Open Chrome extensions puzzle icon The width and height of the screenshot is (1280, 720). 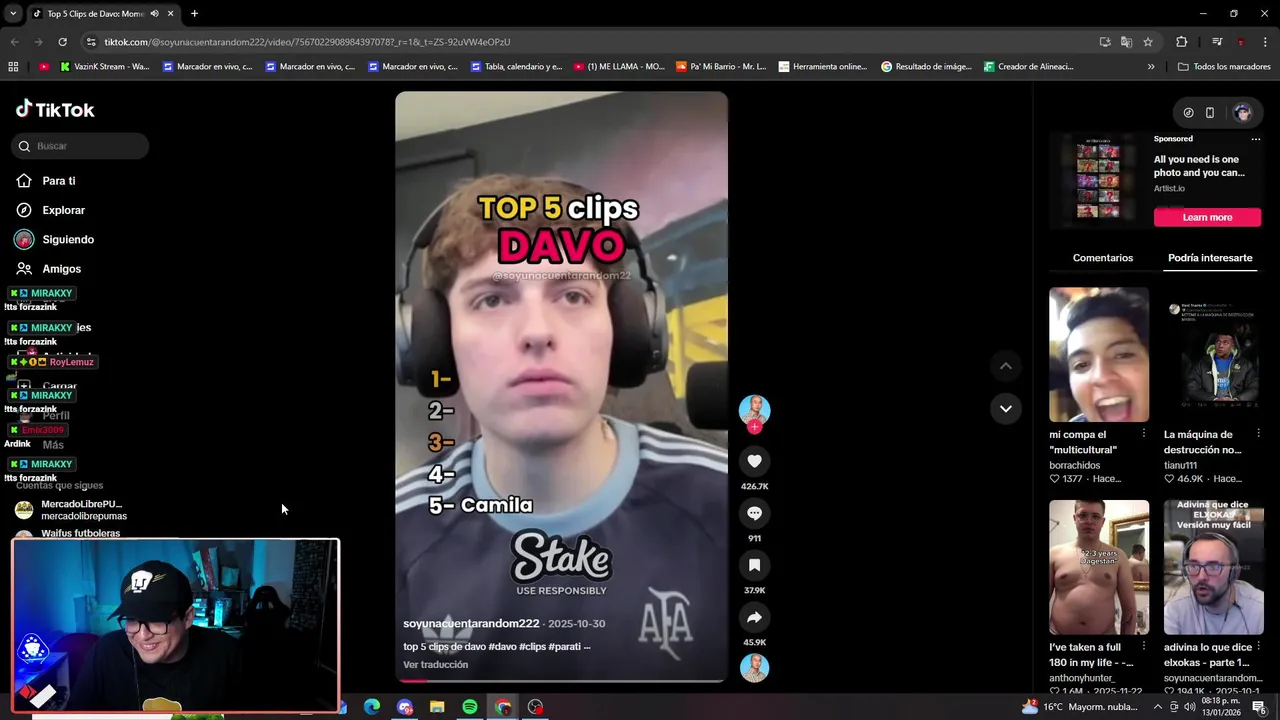pos(1182,42)
